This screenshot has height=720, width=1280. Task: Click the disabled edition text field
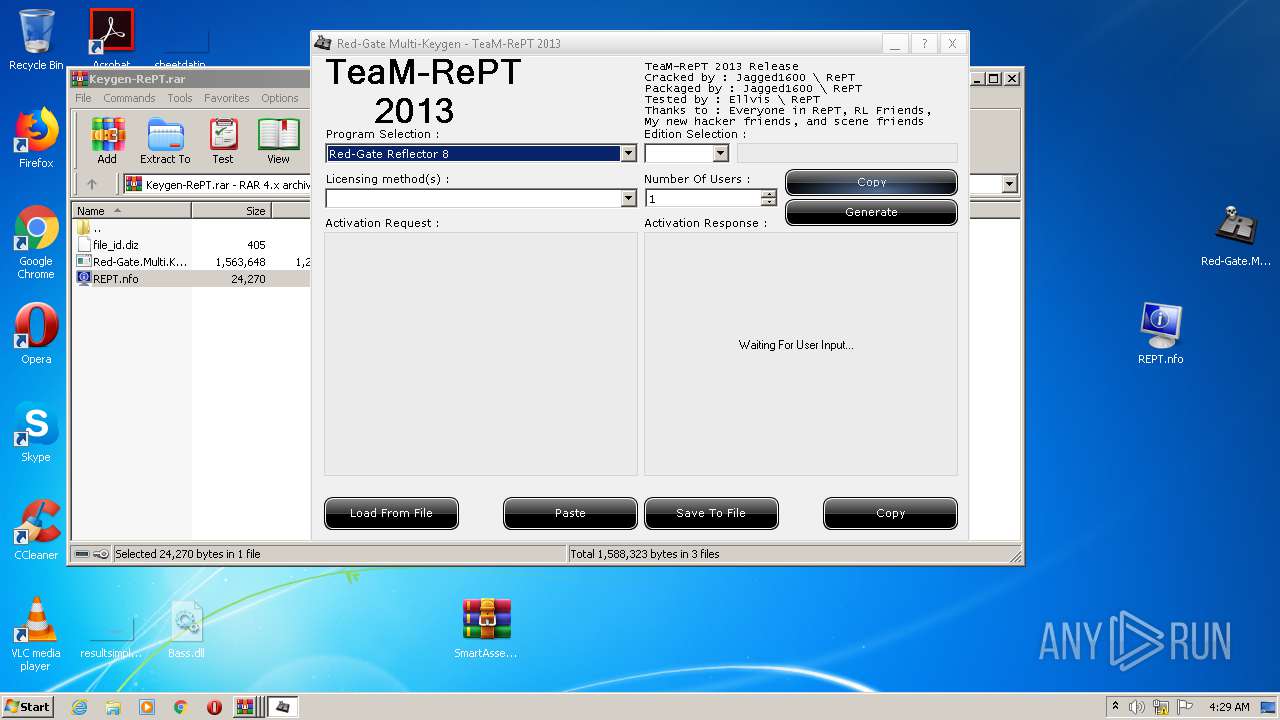pos(847,154)
